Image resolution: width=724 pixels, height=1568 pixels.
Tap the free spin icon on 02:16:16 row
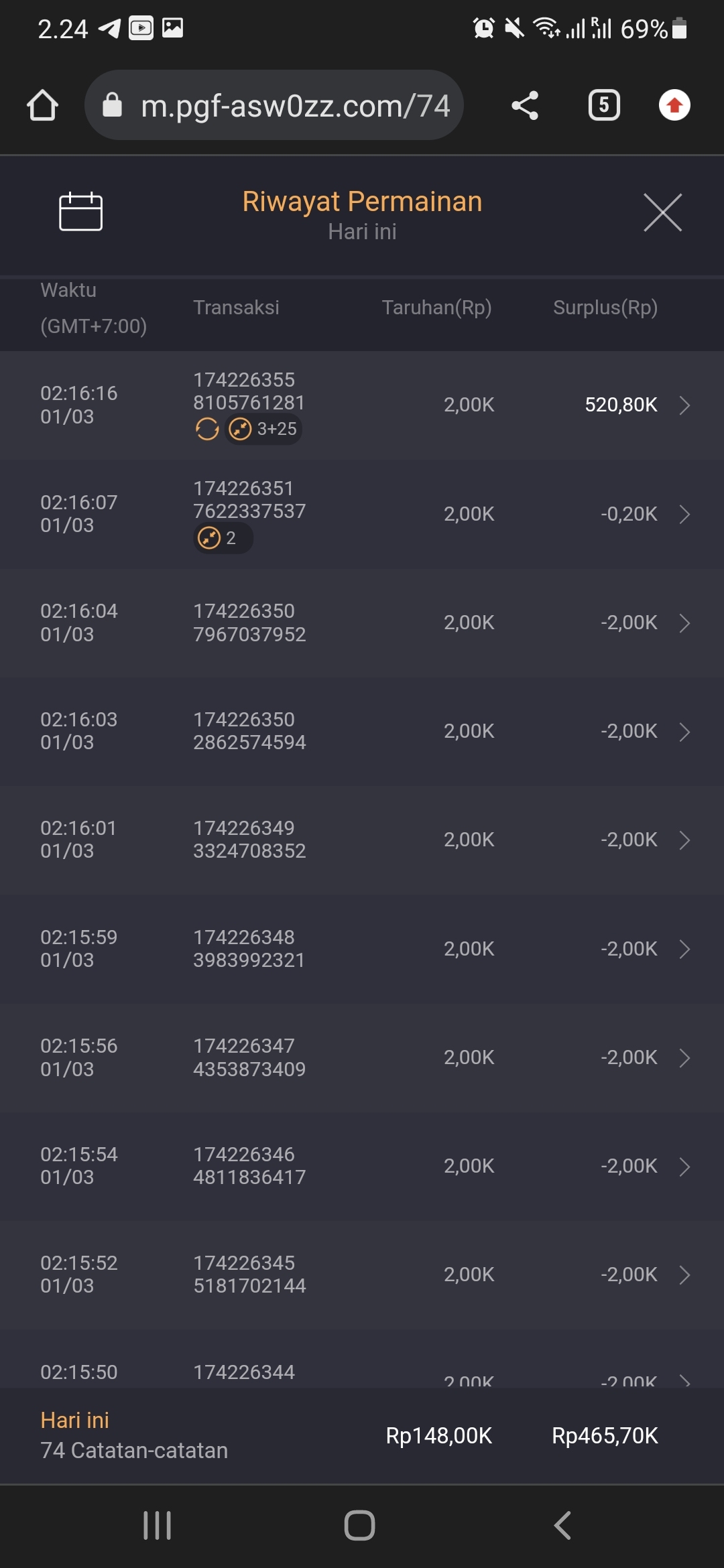coord(207,429)
